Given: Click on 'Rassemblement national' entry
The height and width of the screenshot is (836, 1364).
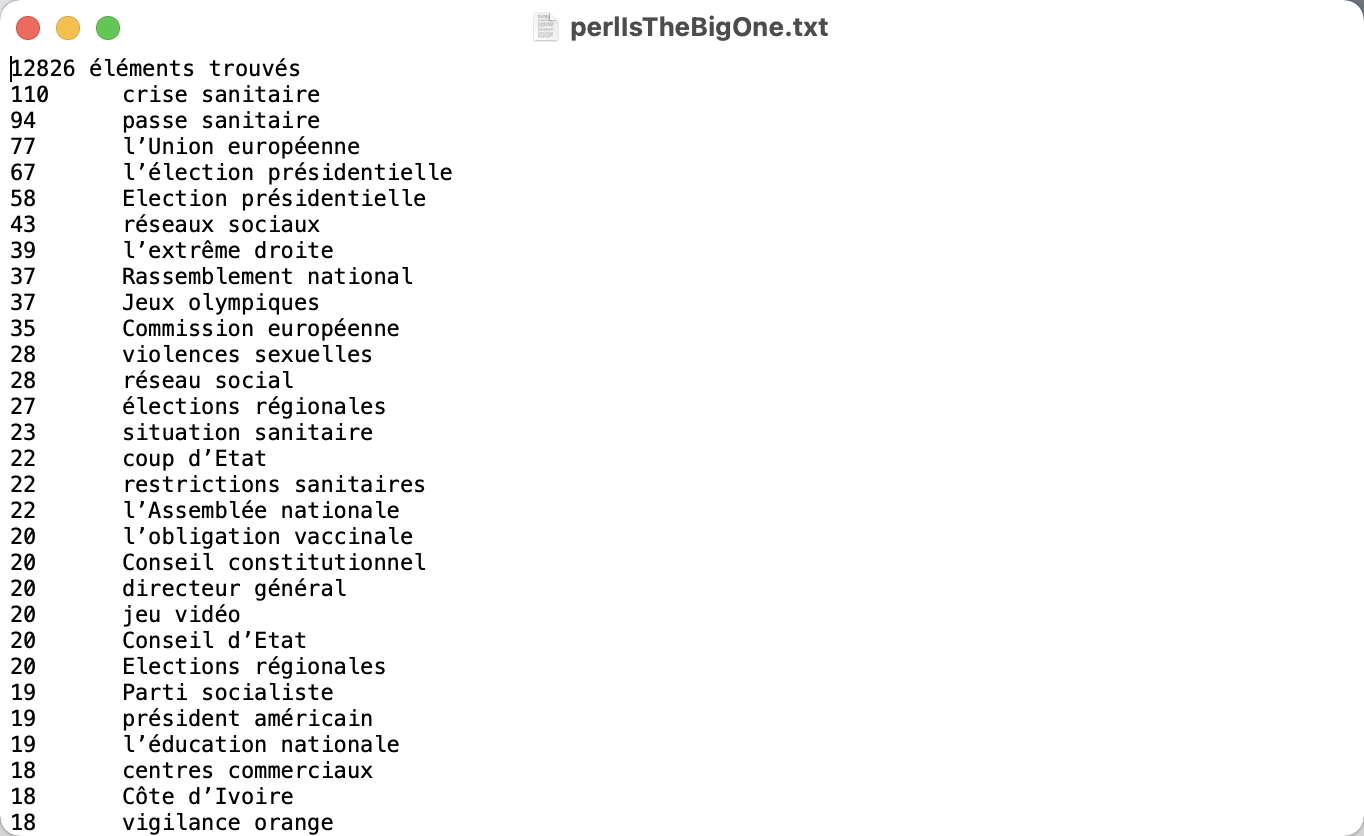Looking at the screenshot, I should (267, 276).
